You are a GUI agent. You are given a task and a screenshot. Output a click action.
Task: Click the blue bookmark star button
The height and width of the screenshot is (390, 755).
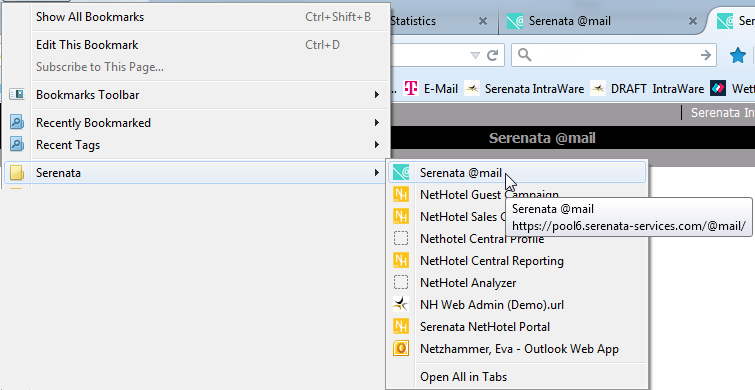click(x=738, y=55)
